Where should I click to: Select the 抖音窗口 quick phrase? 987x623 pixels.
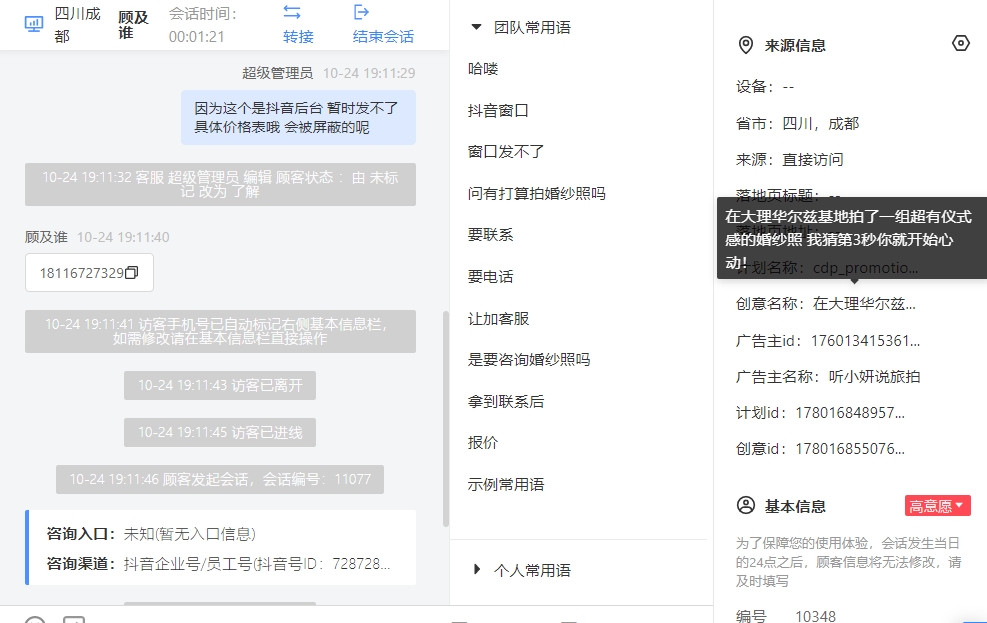tap(498, 111)
